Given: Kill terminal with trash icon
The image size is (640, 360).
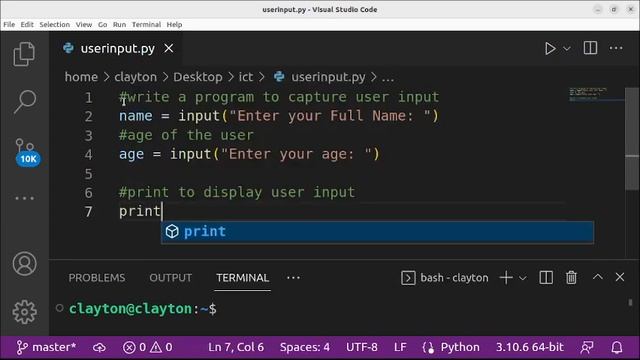Looking at the screenshot, I should tap(571, 278).
